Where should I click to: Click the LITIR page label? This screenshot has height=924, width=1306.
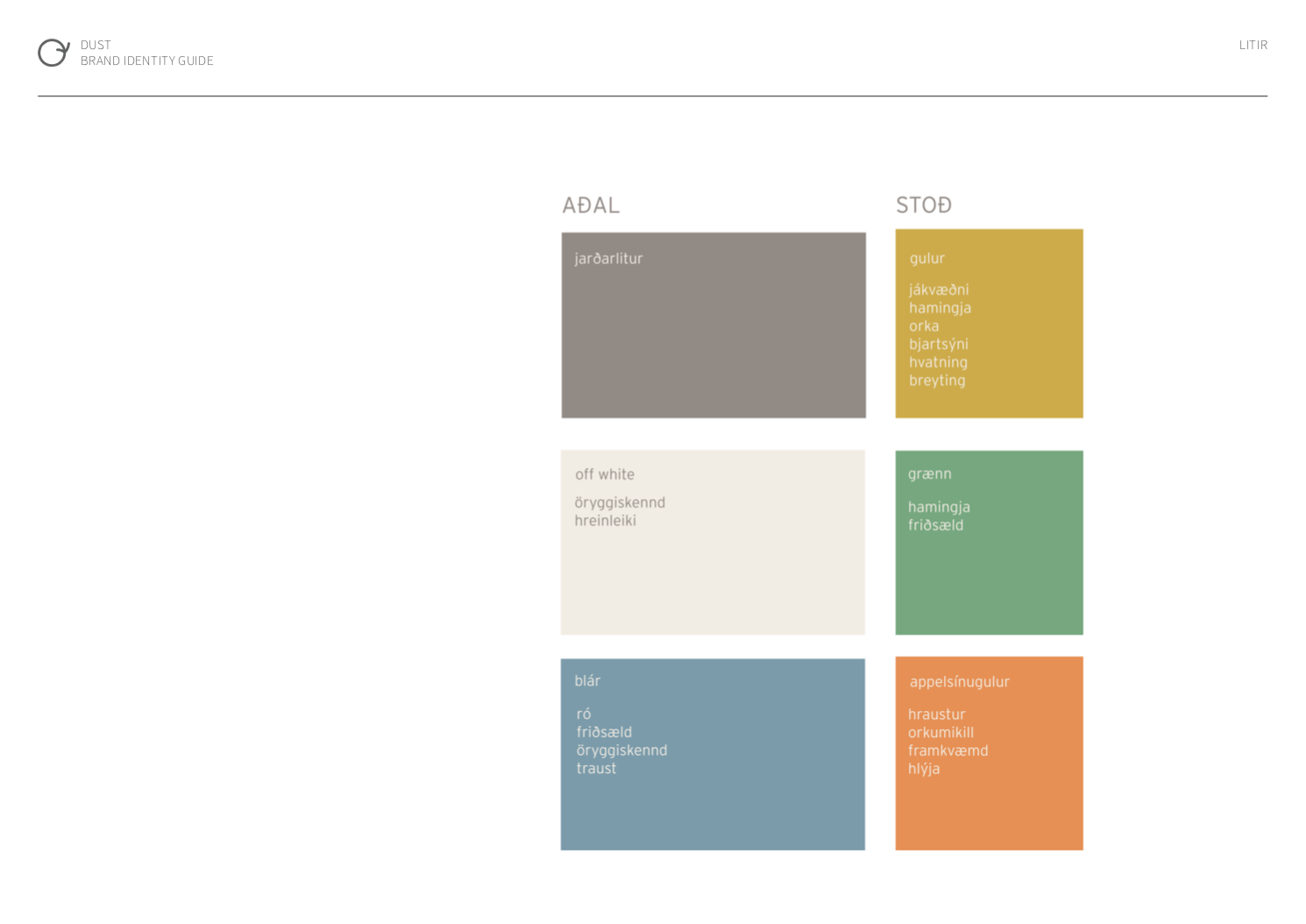pos(1253,45)
